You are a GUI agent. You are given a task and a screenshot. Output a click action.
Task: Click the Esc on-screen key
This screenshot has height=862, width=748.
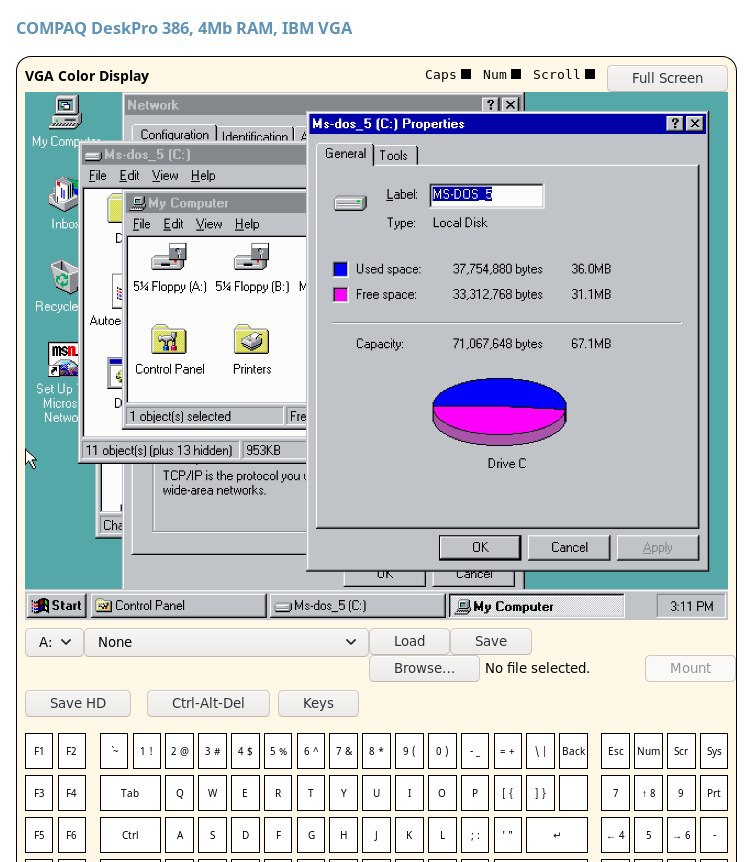click(x=616, y=751)
